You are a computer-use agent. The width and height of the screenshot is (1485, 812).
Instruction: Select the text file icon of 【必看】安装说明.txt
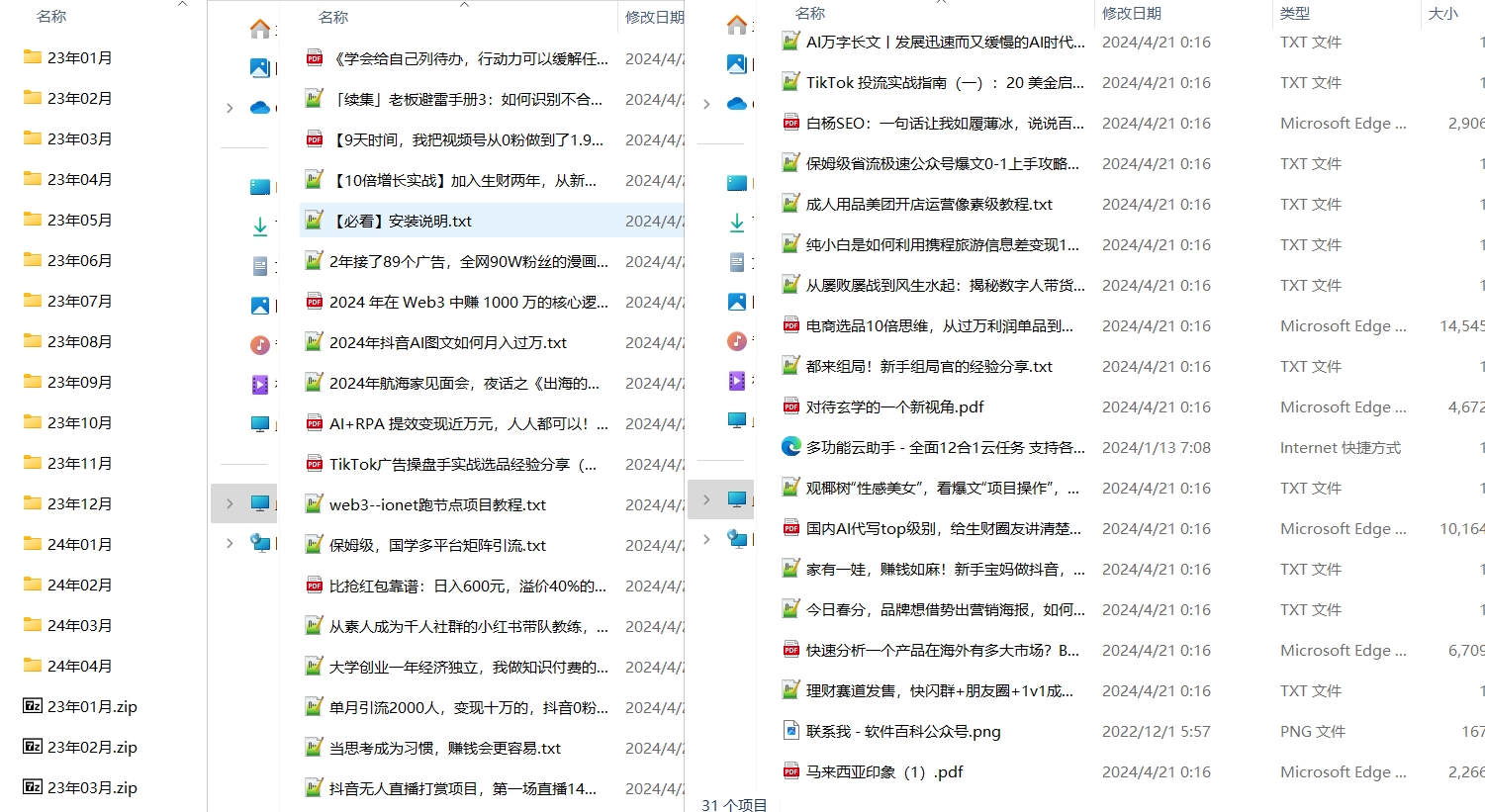click(x=314, y=221)
